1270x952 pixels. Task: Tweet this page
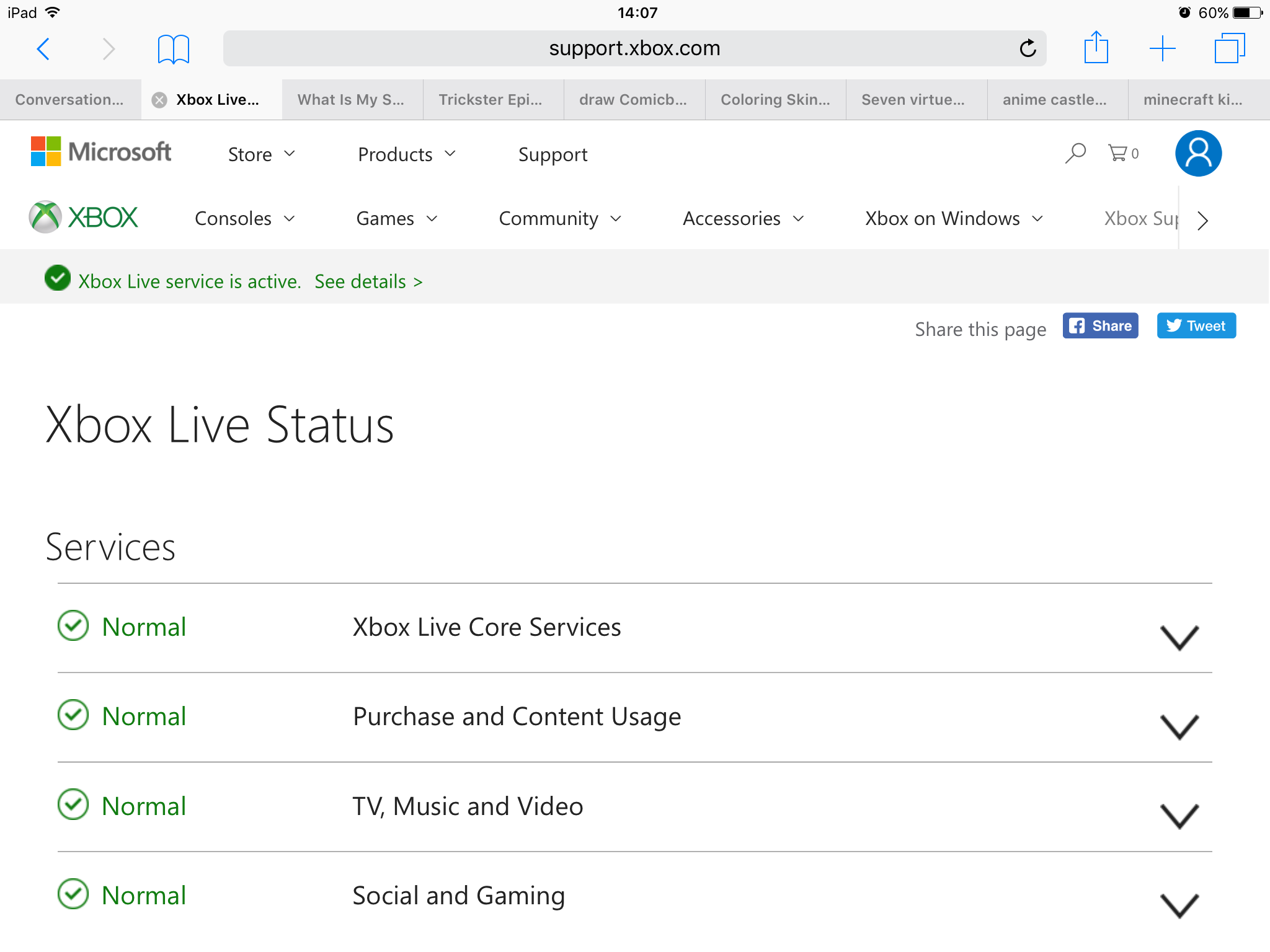point(1196,326)
